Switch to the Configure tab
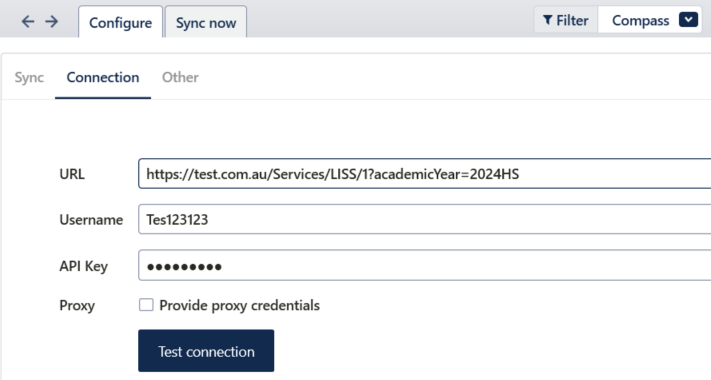This screenshot has height=380, width=711. 120,22
